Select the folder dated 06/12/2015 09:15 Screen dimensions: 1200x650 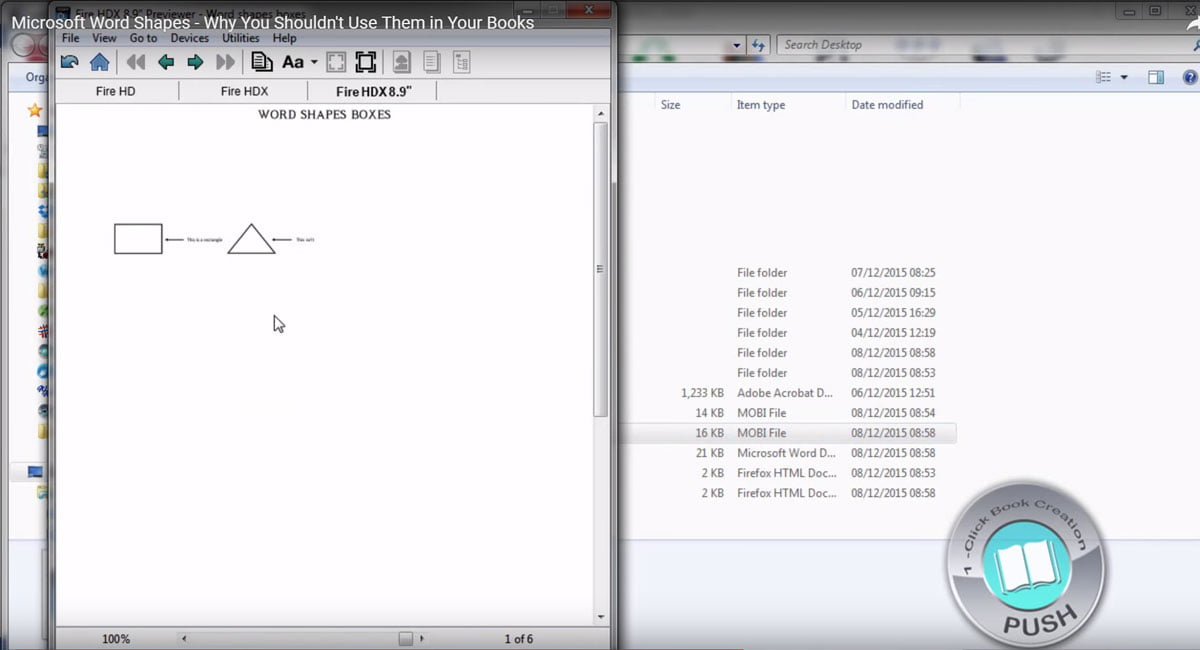pyautogui.click(x=788, y=293)
